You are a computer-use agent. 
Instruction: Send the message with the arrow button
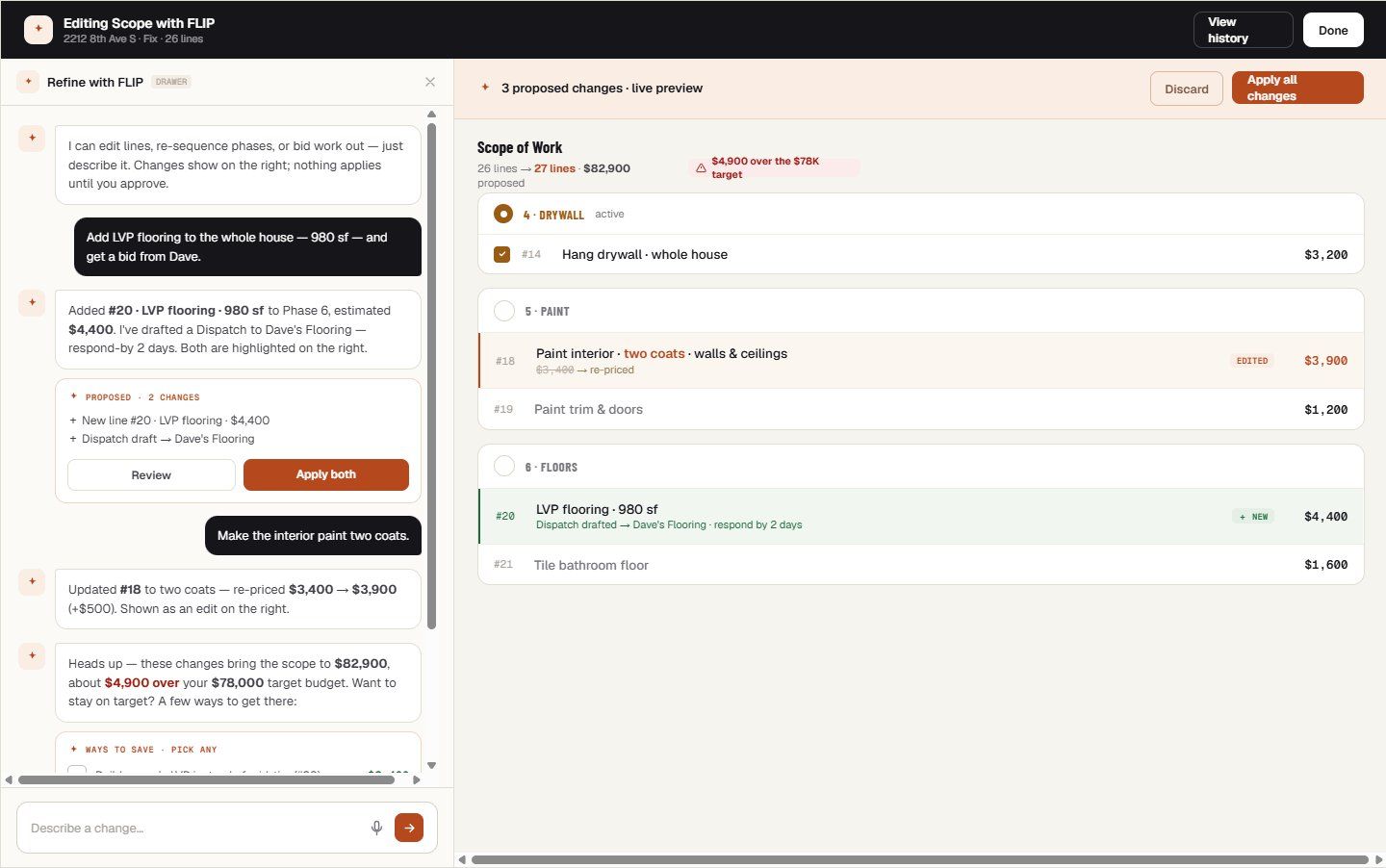[409, 828]
